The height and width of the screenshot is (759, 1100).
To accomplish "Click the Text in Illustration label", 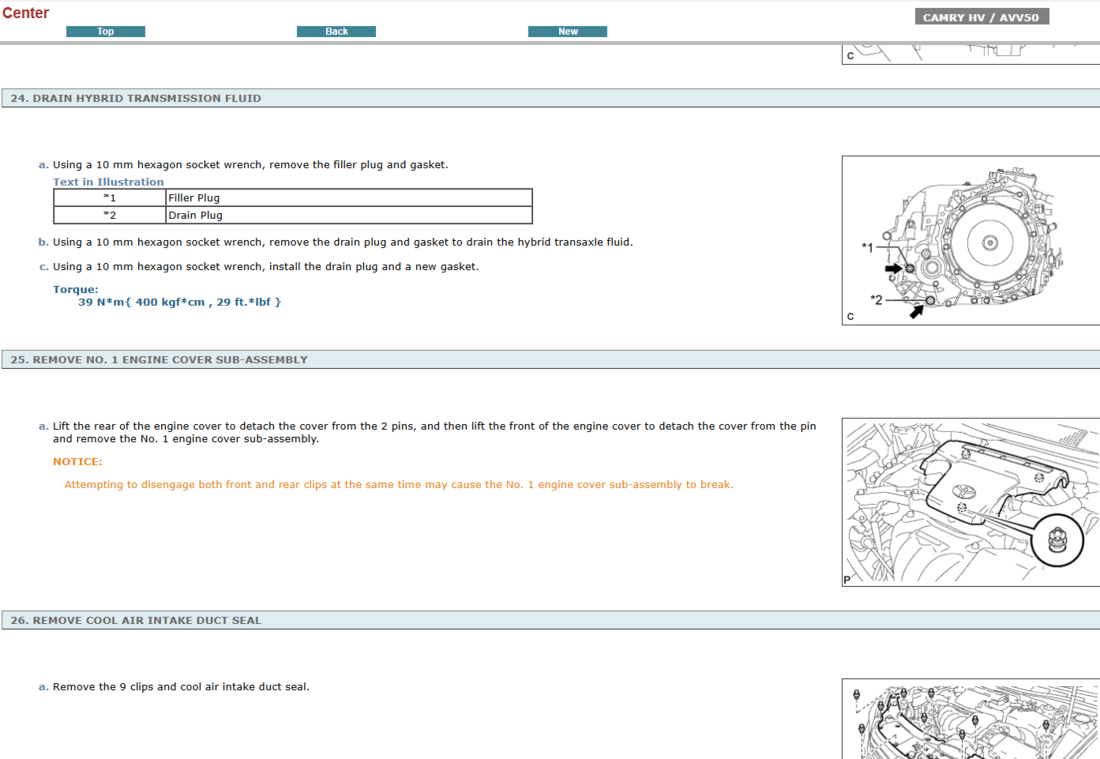I will 108,182.
